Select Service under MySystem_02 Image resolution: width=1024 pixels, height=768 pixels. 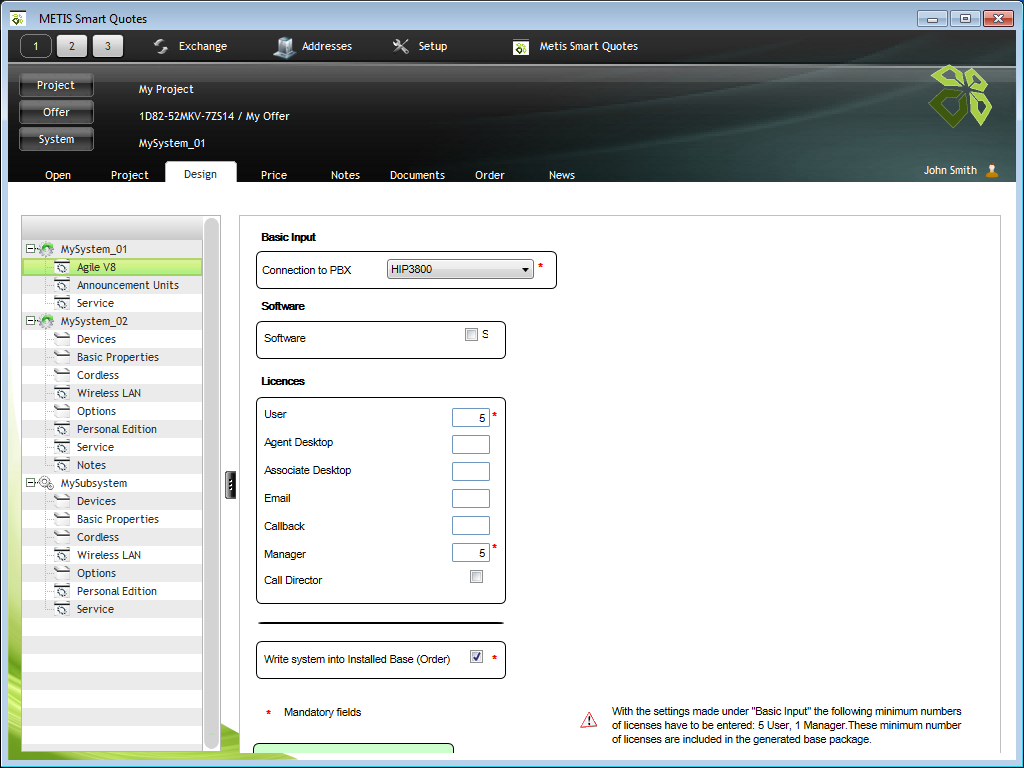tap(95, 447)
